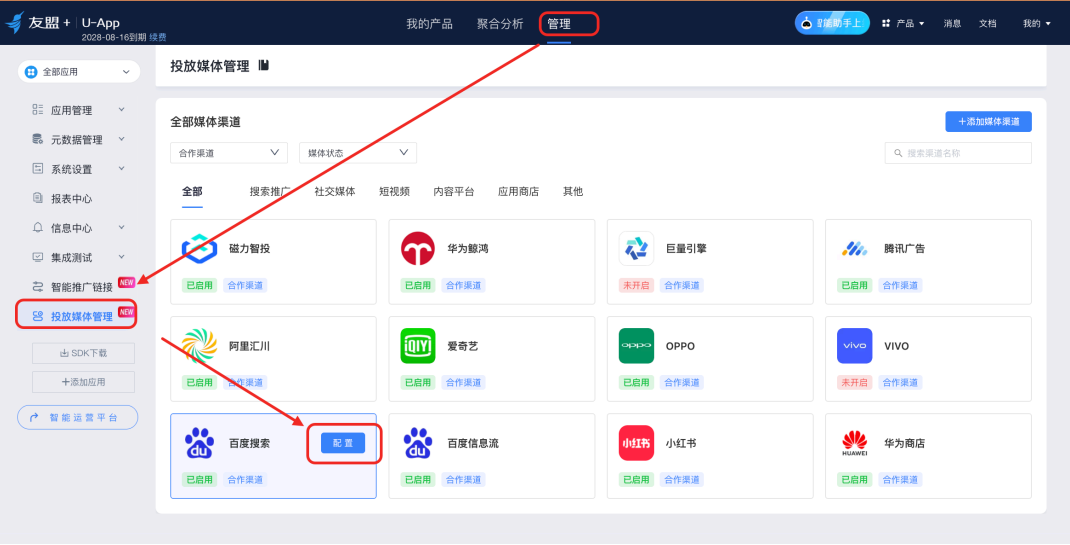Click the 系统设置 sidebar icon
The height and width of the screenshot is (545, 1070).
(38, 168)
